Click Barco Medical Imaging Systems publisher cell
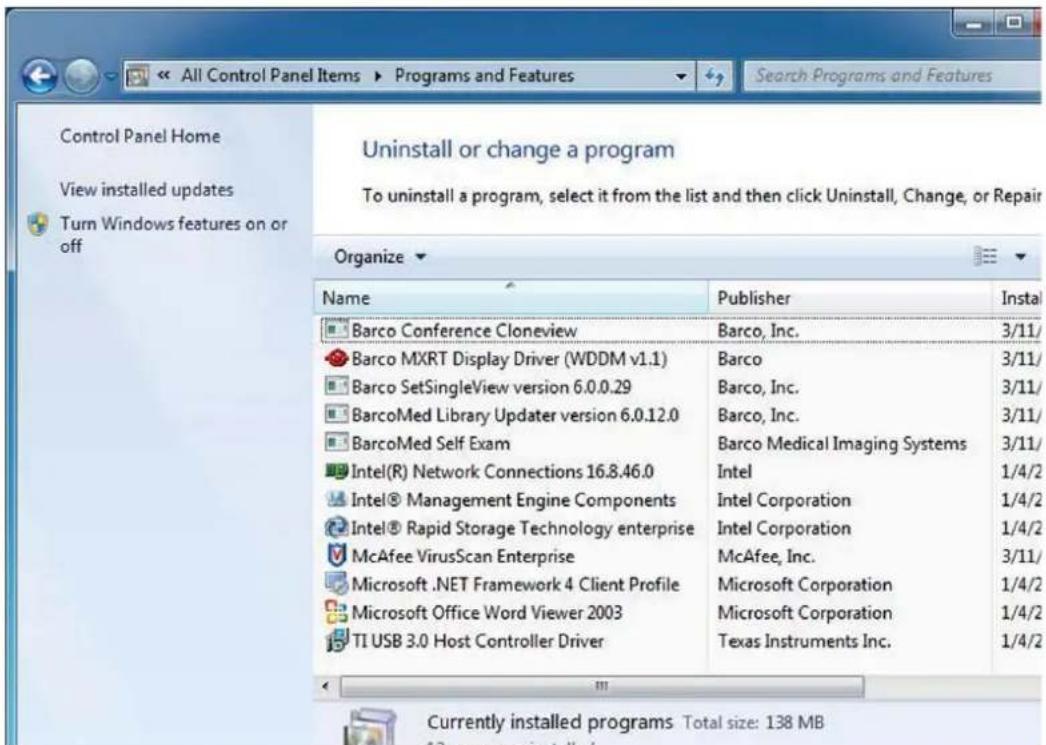 click(x=842, y=444)
